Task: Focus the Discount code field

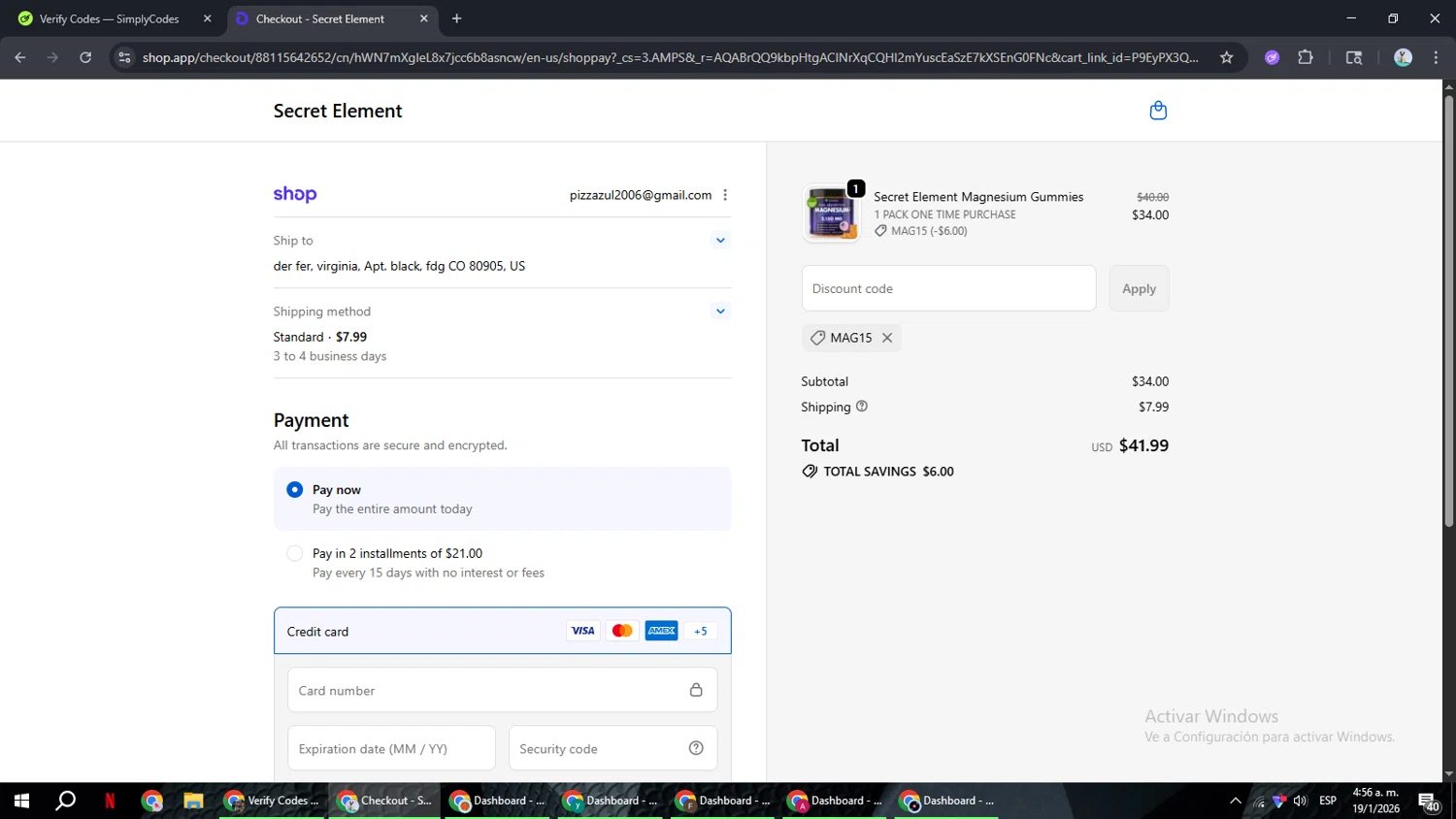Action: click(x=948, y=288)
